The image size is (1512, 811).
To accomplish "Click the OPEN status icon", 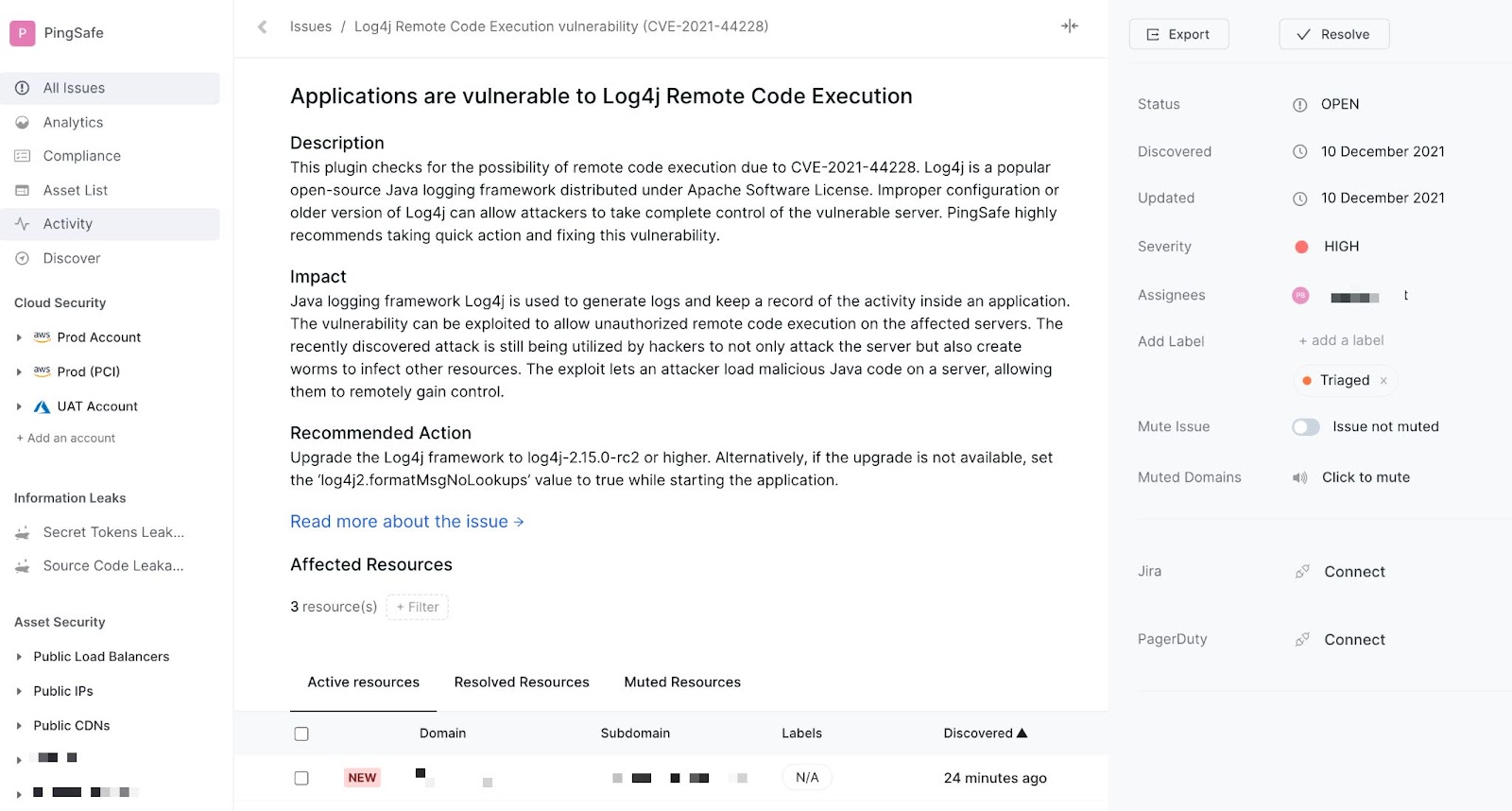I will (1300, 105).
